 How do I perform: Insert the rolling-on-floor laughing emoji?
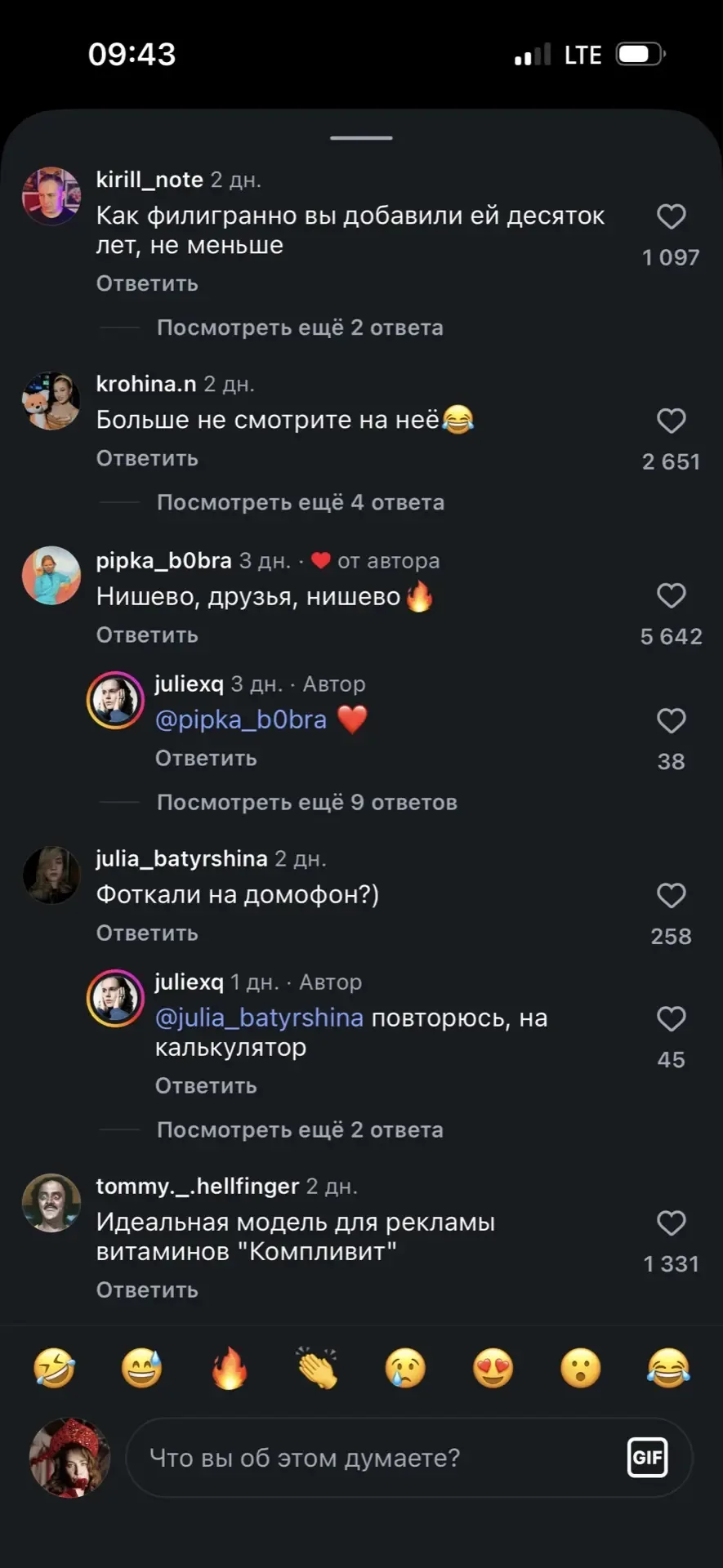coord(54,1368)
